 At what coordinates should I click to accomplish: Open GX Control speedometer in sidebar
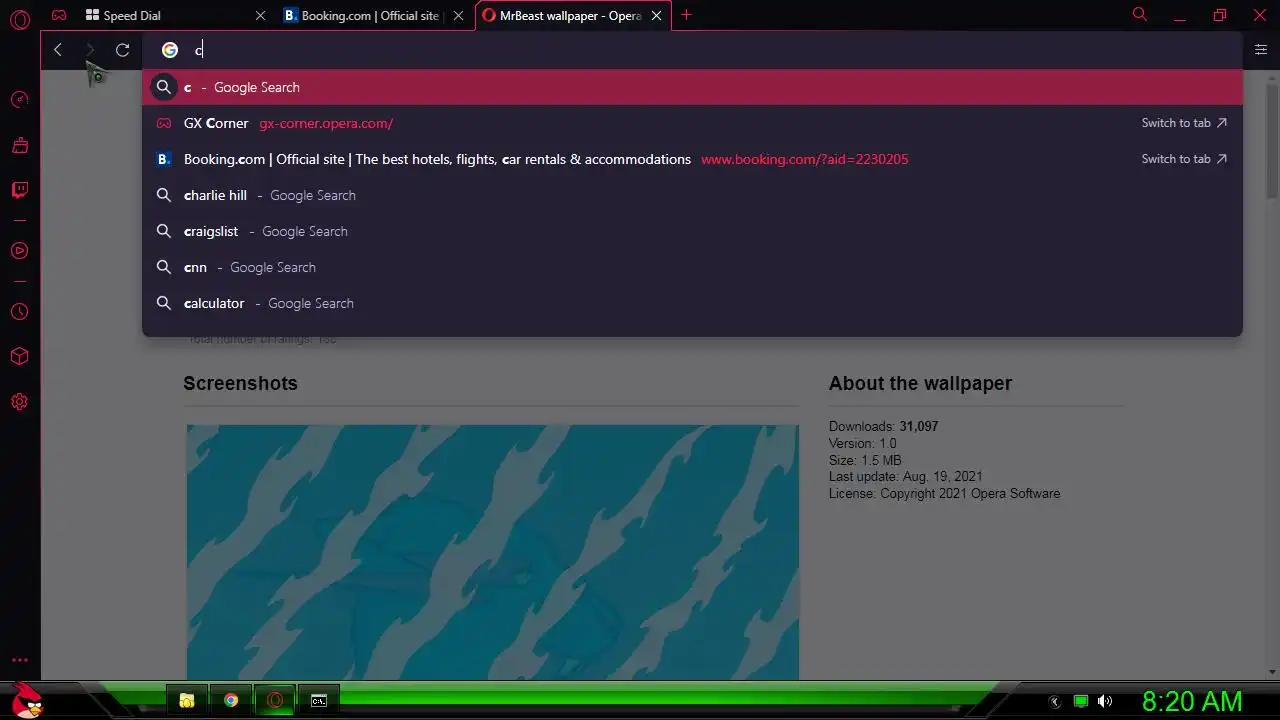coord(19,100)
